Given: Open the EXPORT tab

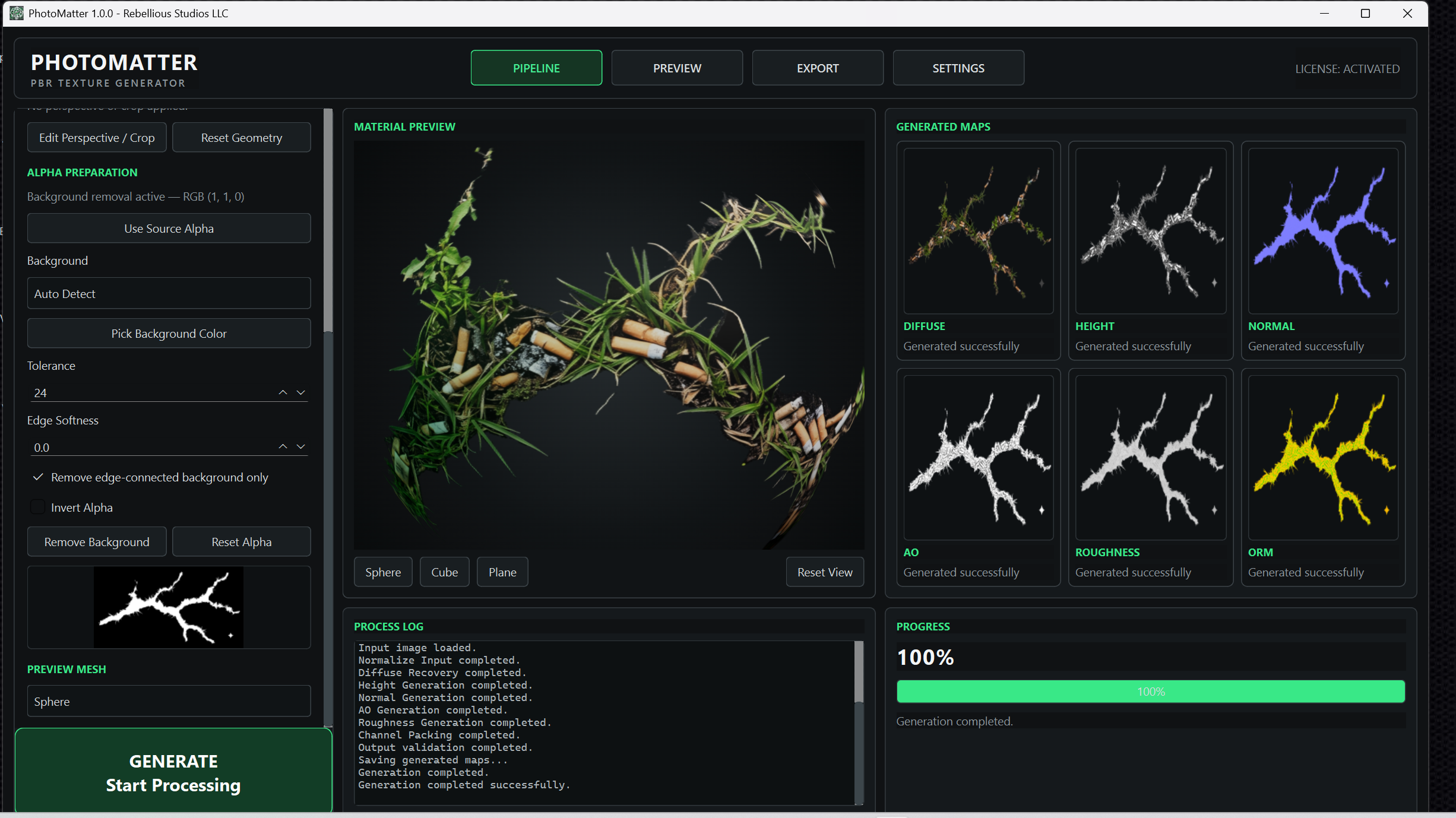Looking at the screenshot, I should (x=818, y=68).
